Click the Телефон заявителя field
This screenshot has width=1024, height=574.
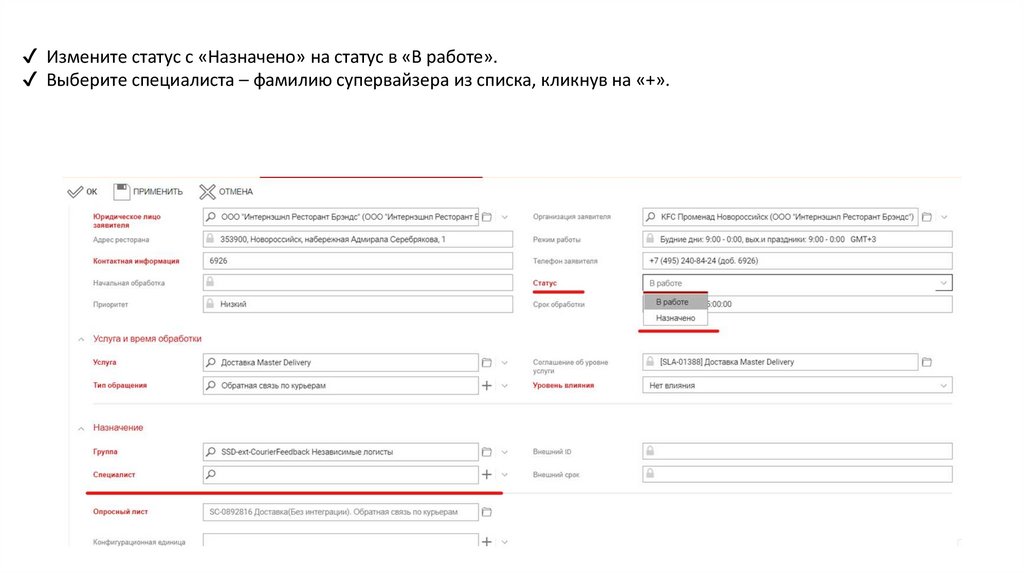pyautogui.click(x=797, y=261)
